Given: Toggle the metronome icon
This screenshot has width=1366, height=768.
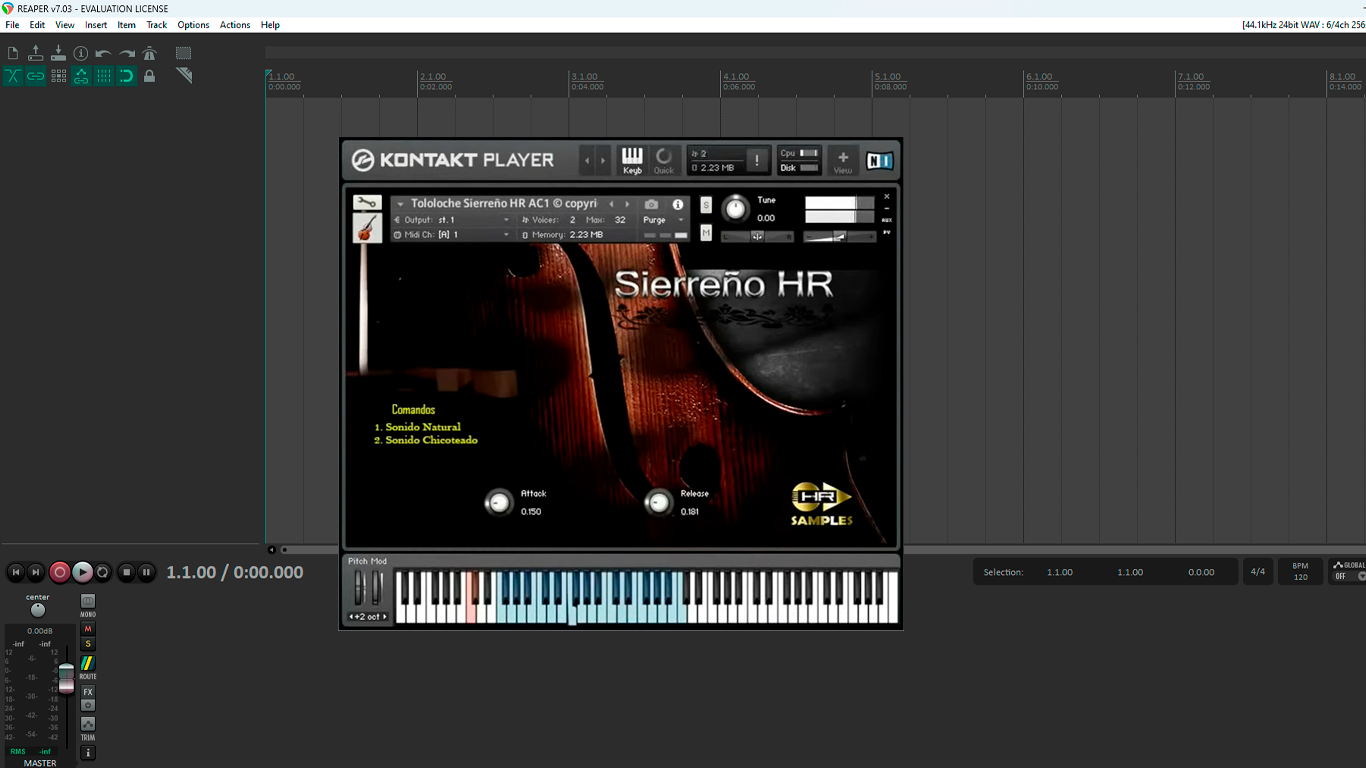Looking at the screenshot, I should coord(149,53).
